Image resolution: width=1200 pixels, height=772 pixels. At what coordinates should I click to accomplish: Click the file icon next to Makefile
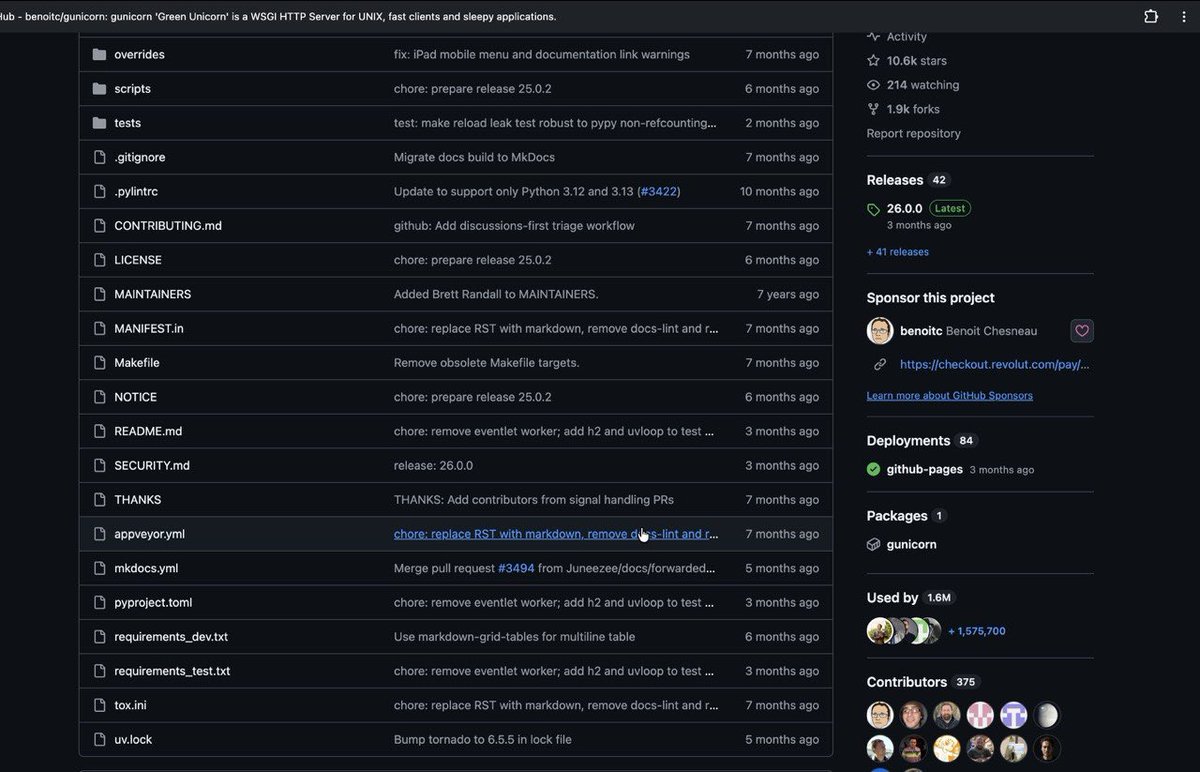99,362
